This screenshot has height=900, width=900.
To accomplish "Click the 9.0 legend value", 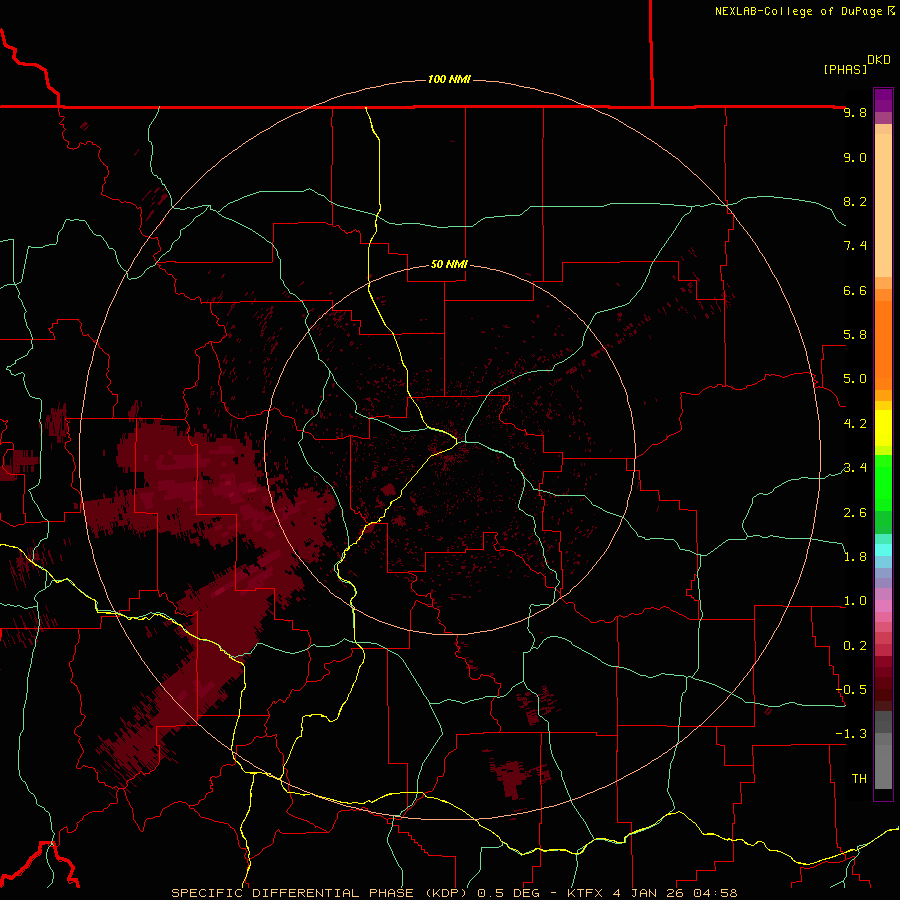I will point(855,157).
